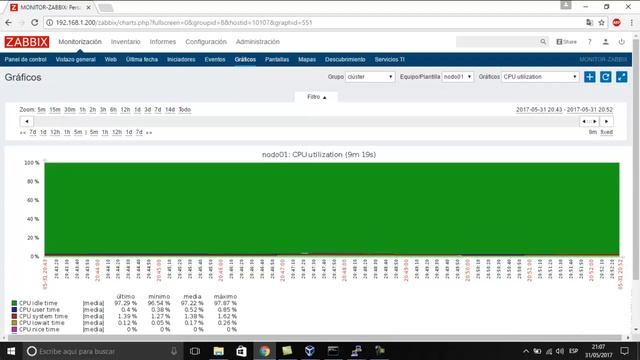Open notification center icon
Image resolution: width=640 pixels, height=360 pixels.
[x=624, y=351]
